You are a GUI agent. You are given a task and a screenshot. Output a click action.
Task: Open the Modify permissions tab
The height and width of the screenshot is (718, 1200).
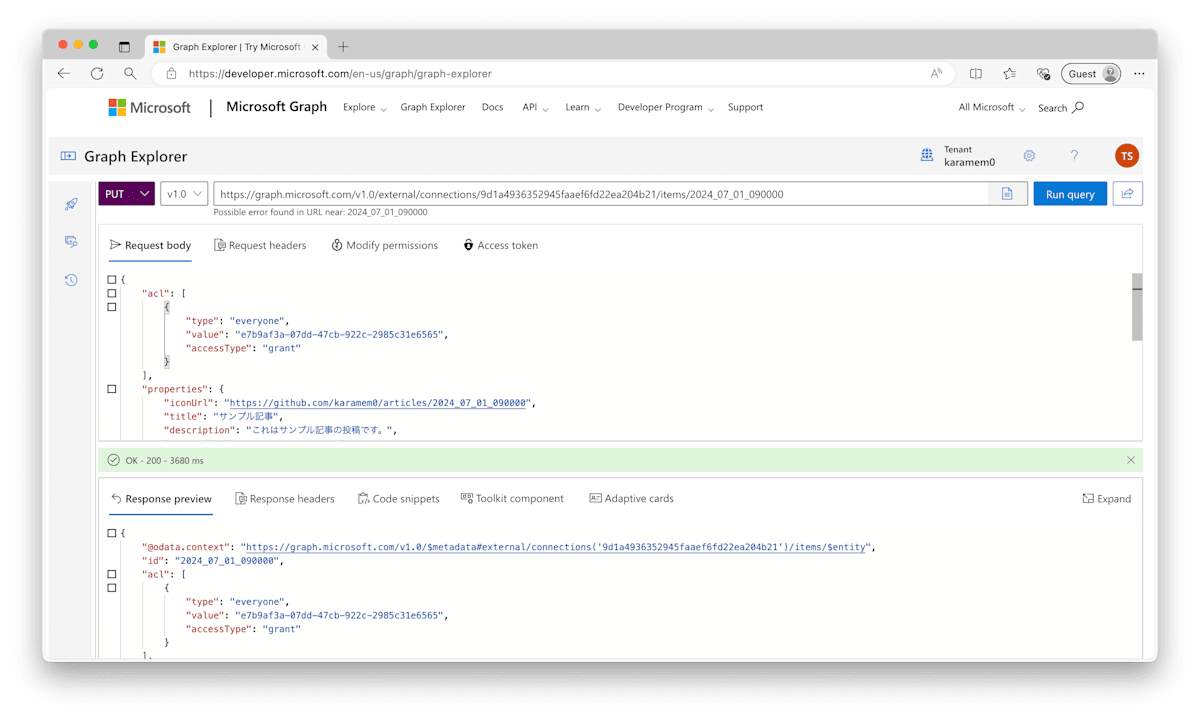point(384,245)
